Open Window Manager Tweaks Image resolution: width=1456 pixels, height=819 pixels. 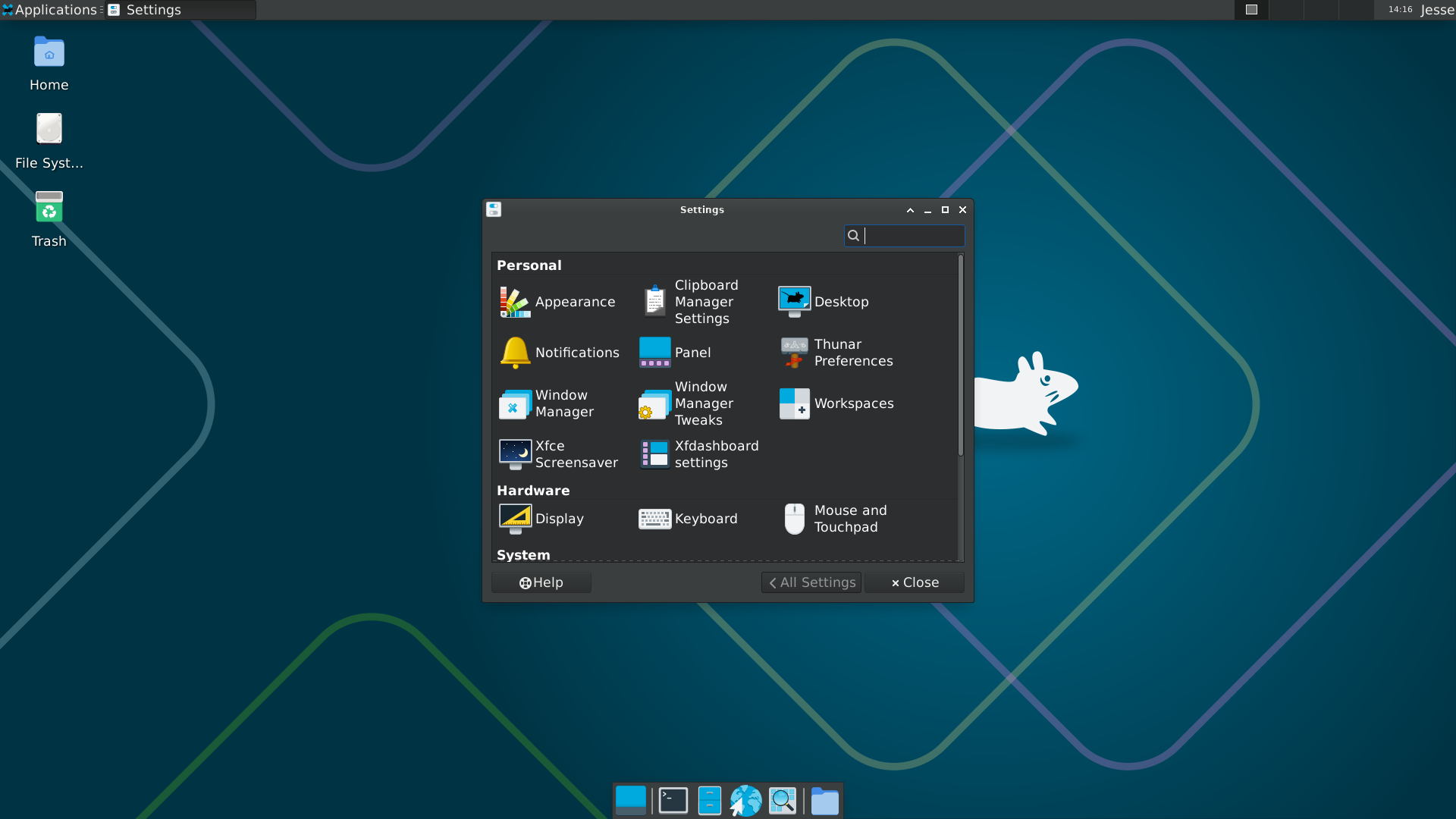[x=687, y=403]
